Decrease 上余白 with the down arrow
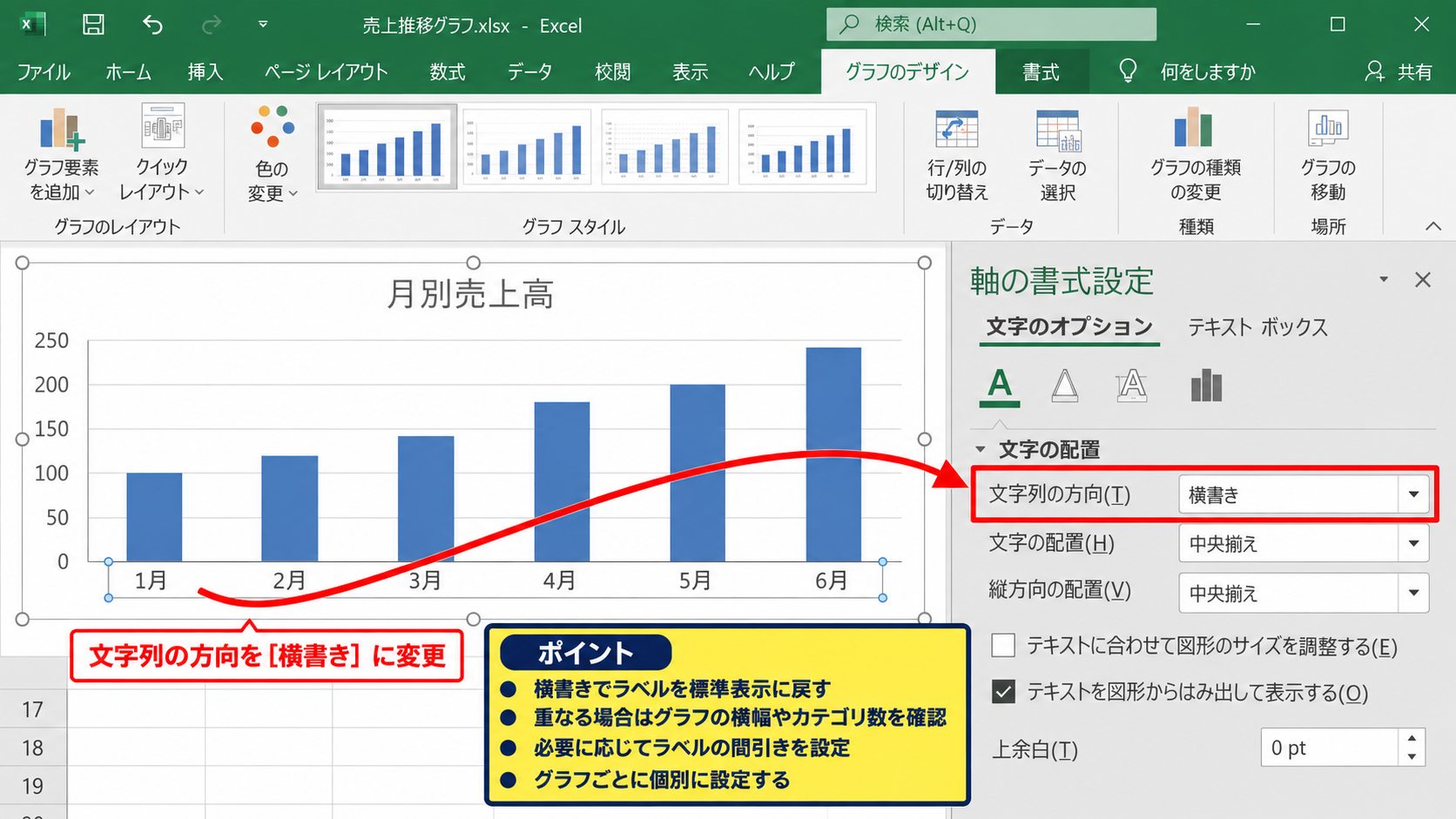The image size is (1456, 819). pyautogui.click(x=1412, y=757)
